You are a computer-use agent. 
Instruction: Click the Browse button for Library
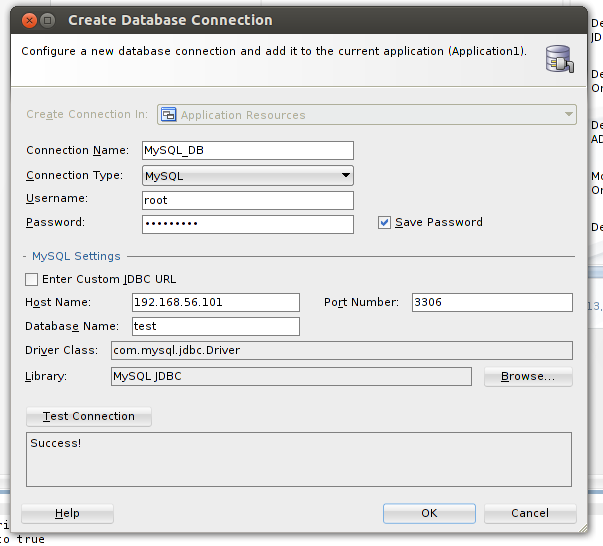coord(528,377)
